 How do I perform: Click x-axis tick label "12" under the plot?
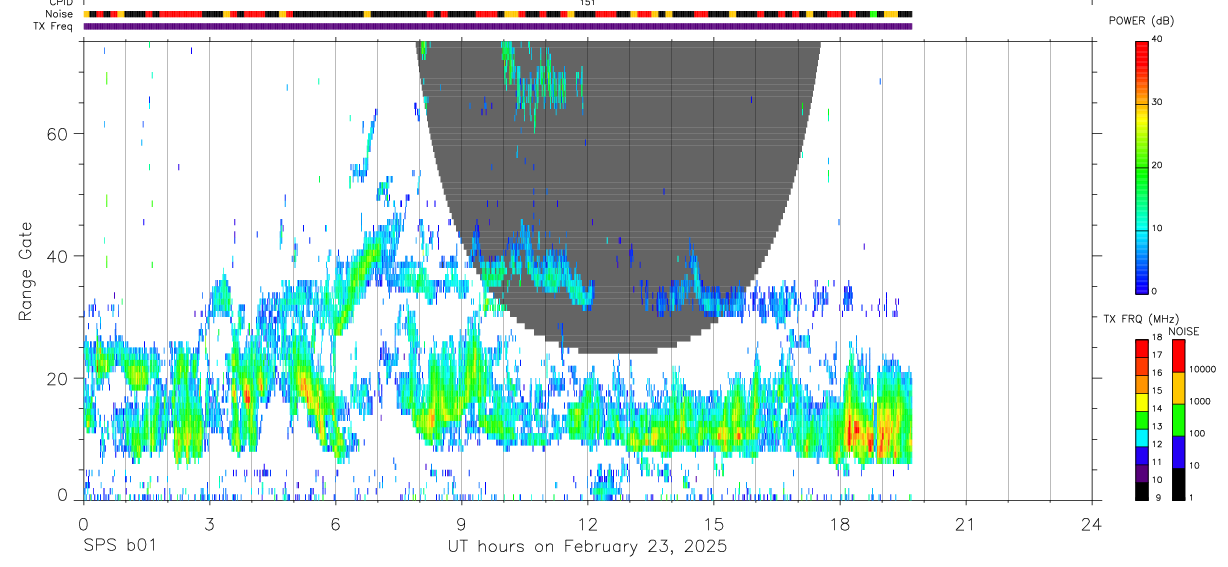pos(588,523)
